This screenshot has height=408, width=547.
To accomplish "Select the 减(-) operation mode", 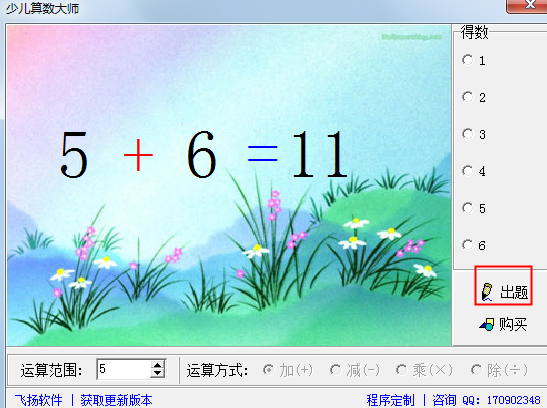I will click(x=354, y=370).
